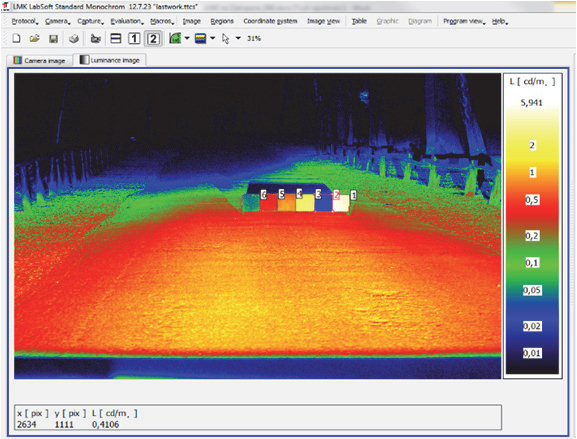Select the cursor pointer tool
The height and width of the screenshot is (439, 577).
coord(226,39)
